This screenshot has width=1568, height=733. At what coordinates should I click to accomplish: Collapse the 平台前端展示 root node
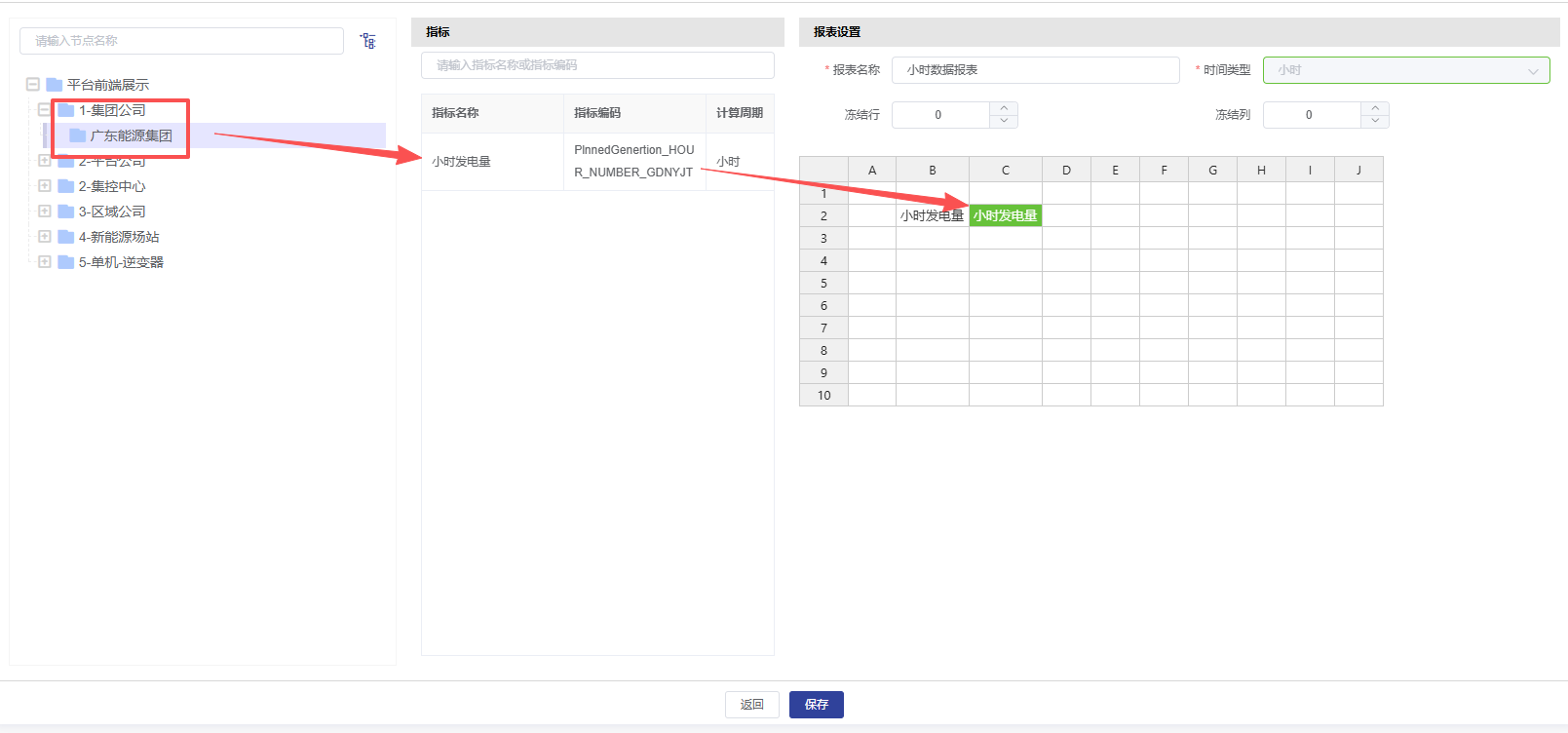(x=33, y=85)
